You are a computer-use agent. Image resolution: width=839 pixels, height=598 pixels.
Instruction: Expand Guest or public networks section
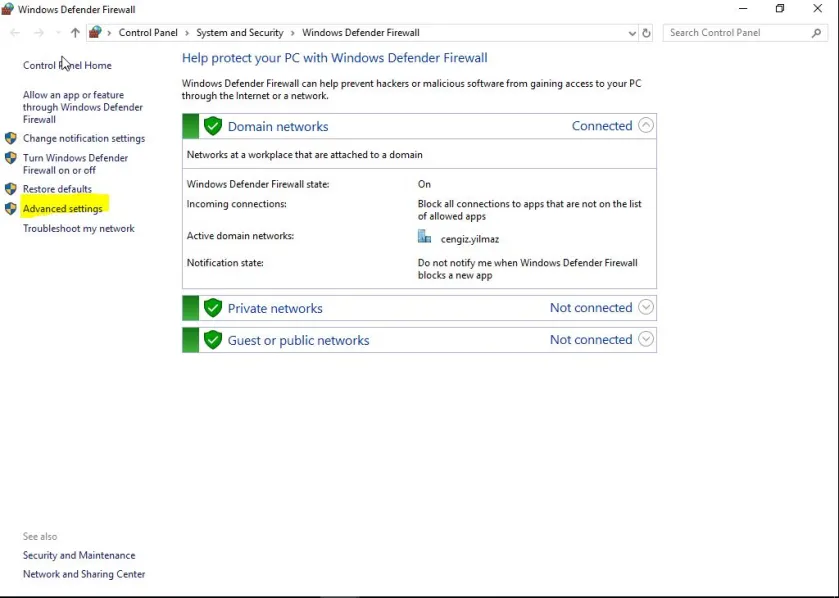tap(646, 340)
